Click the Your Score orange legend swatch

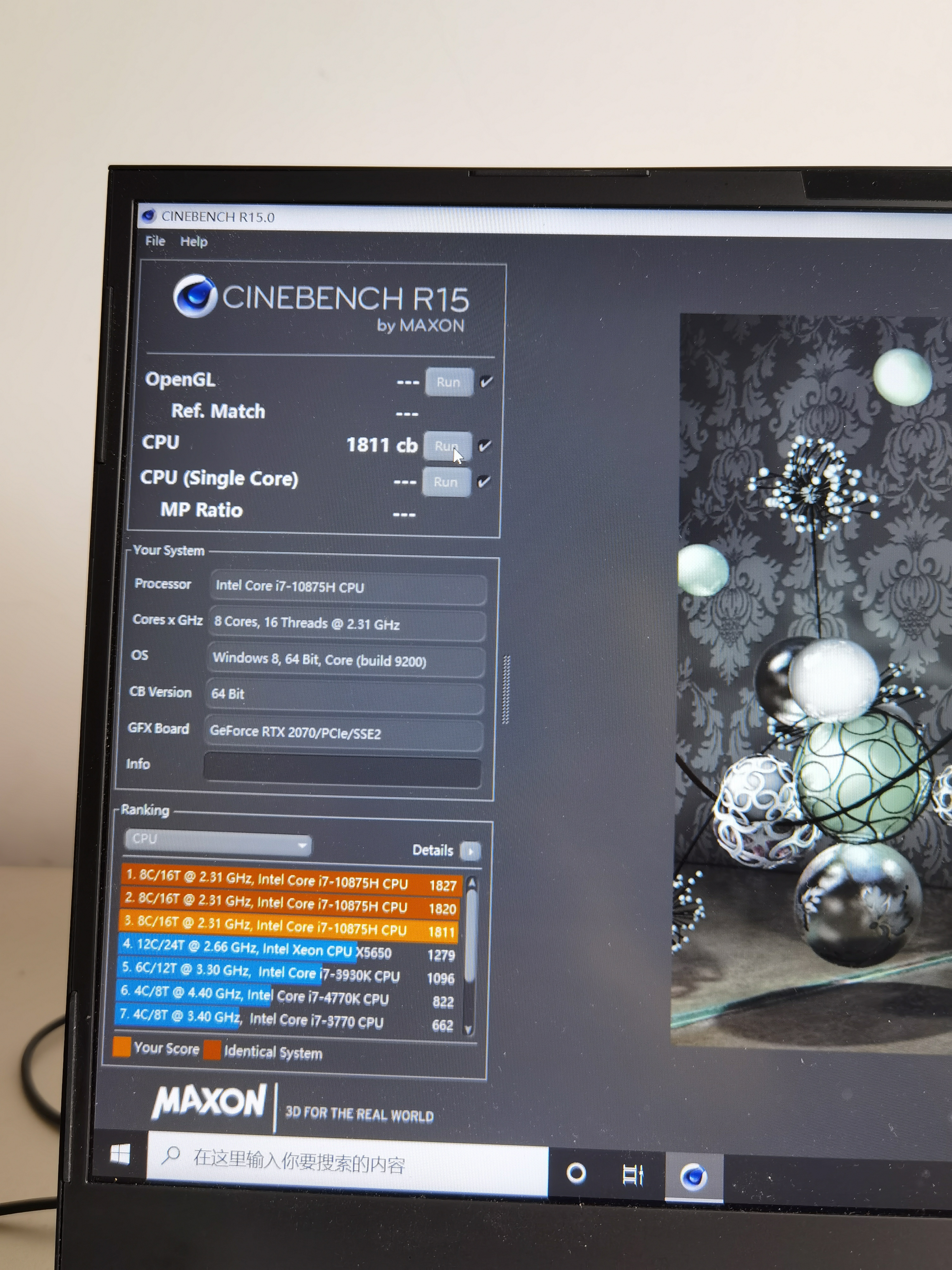pos(122,1047)
